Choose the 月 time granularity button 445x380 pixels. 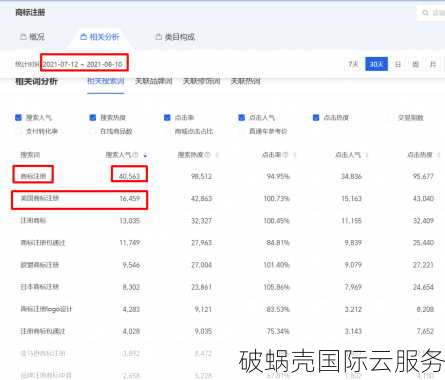(x=433, y=64)
